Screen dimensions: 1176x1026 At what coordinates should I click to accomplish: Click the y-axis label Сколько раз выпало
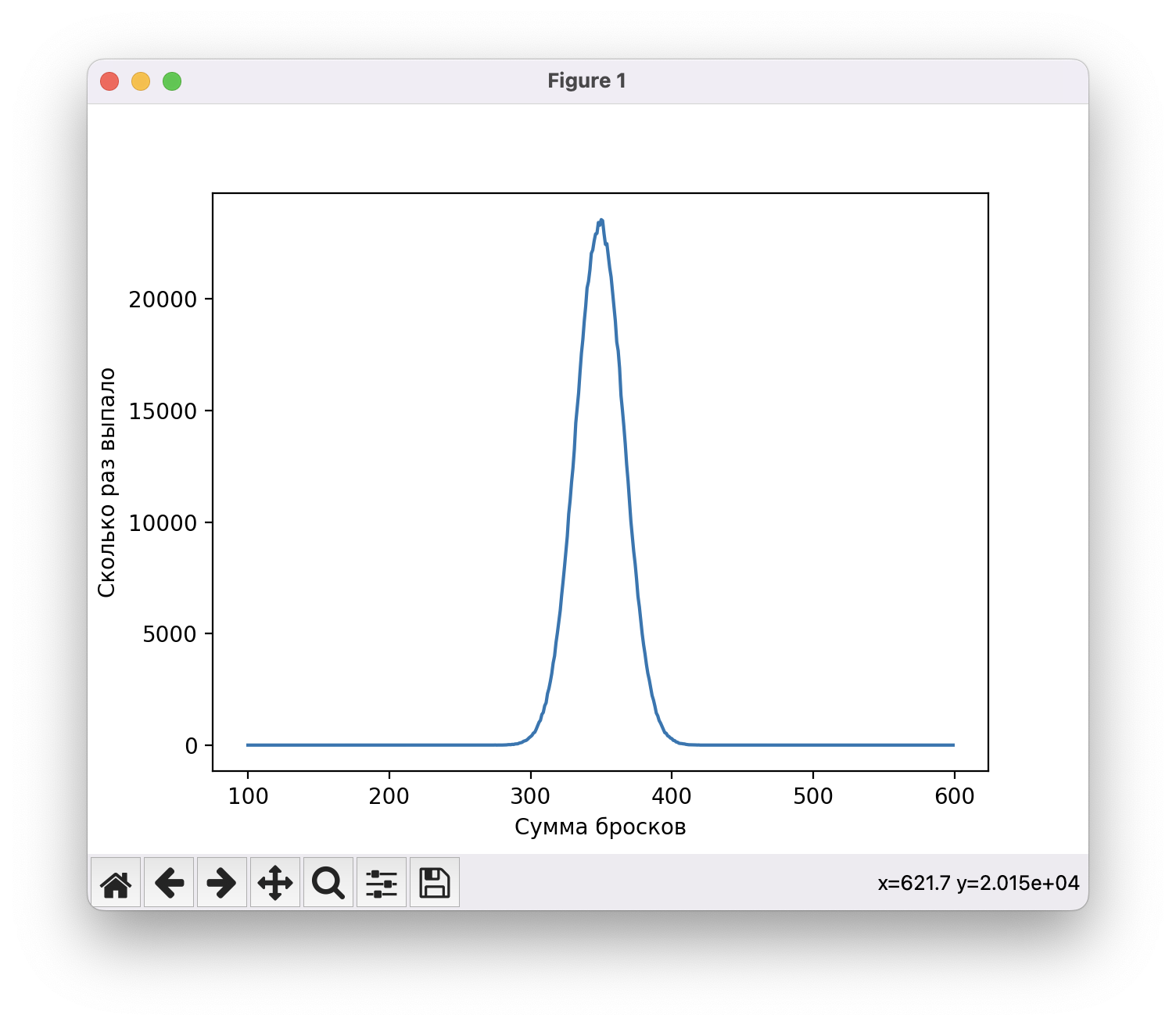click(107, 483)
